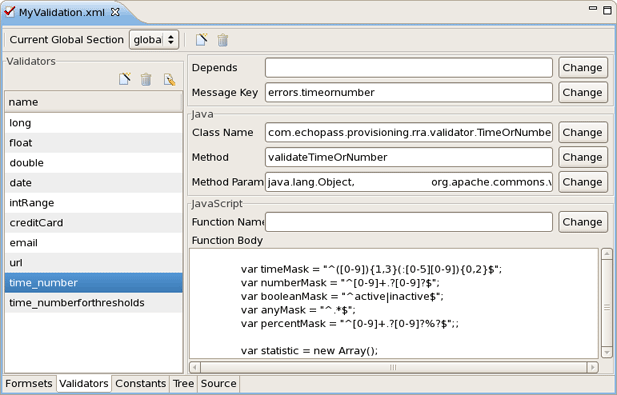Select the 'date' validator row

[x=94, y=183]
